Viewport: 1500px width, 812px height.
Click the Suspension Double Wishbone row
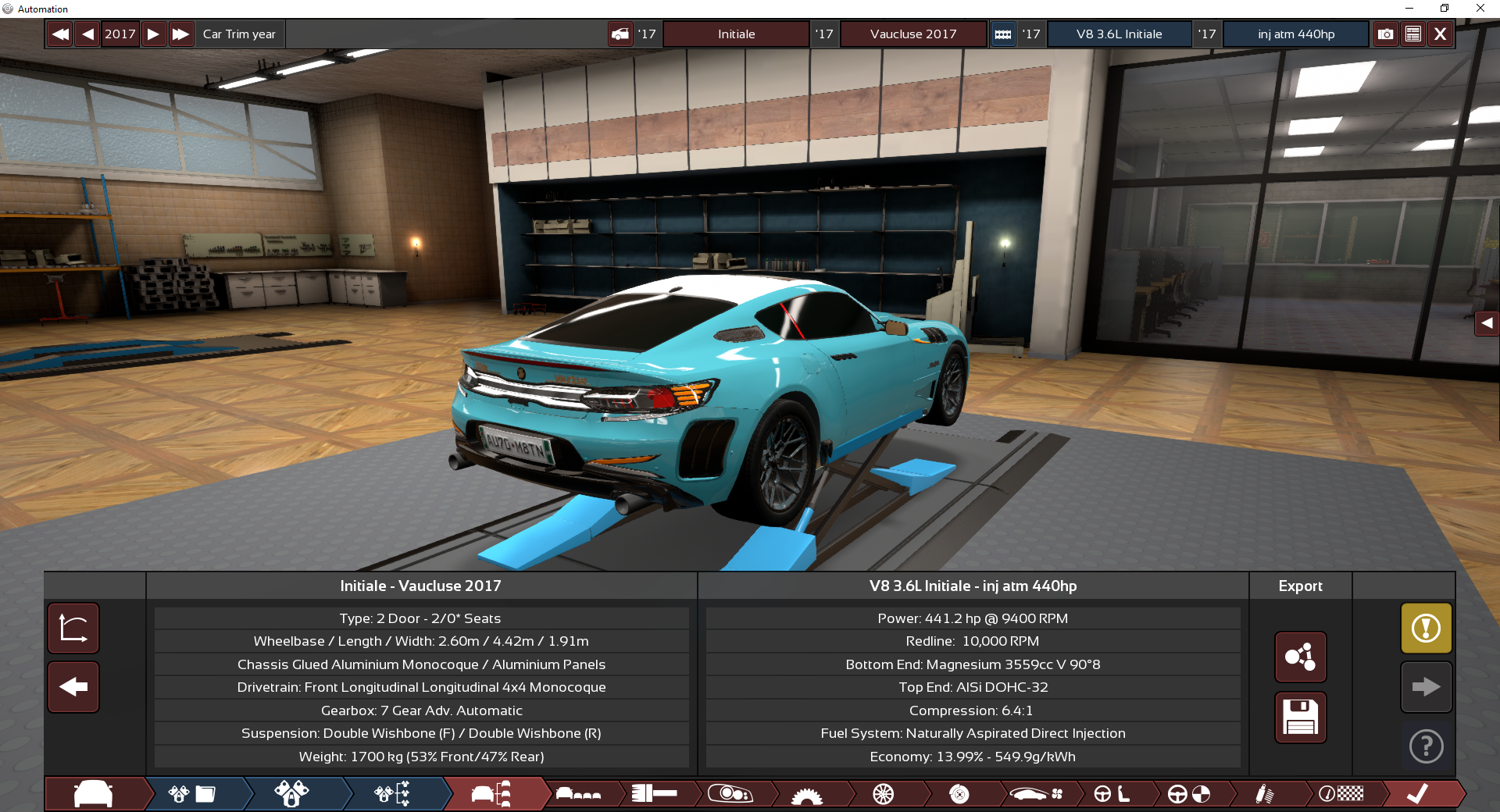421,733
